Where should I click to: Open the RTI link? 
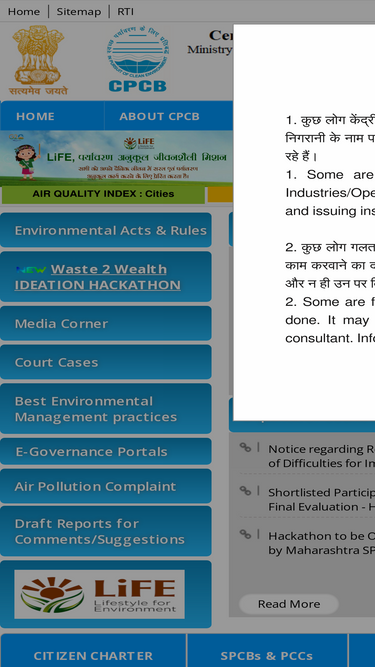[x=125, y=11]
